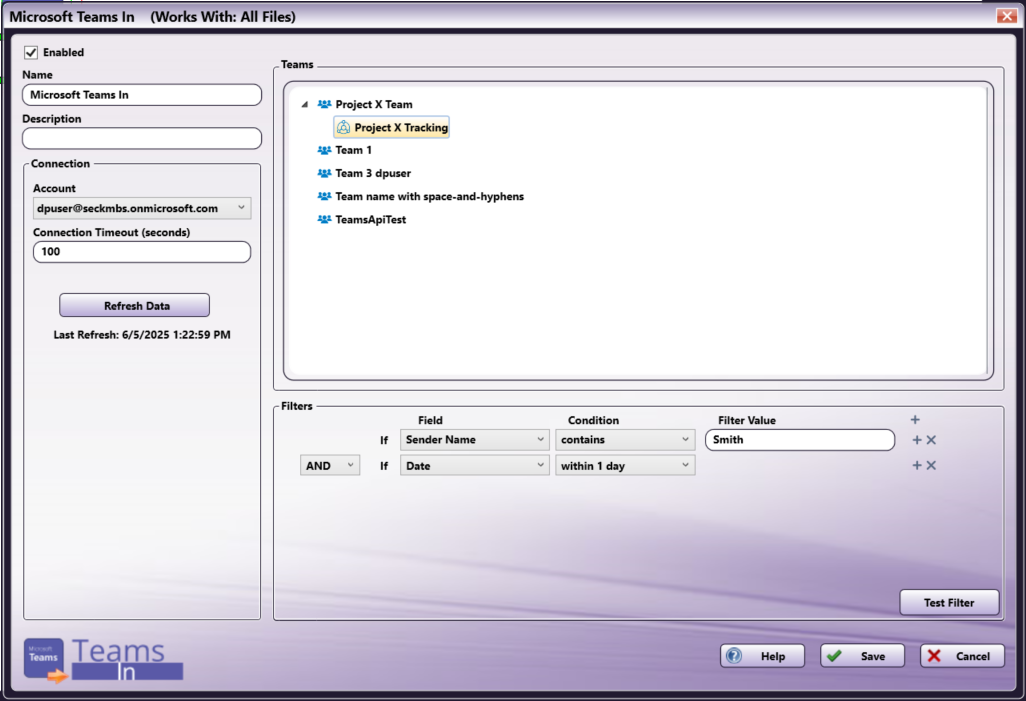The height and width of the screenshot is (701, 1026).
Task: Click the Refresh Data button
Action: click(x=134, y=306)
